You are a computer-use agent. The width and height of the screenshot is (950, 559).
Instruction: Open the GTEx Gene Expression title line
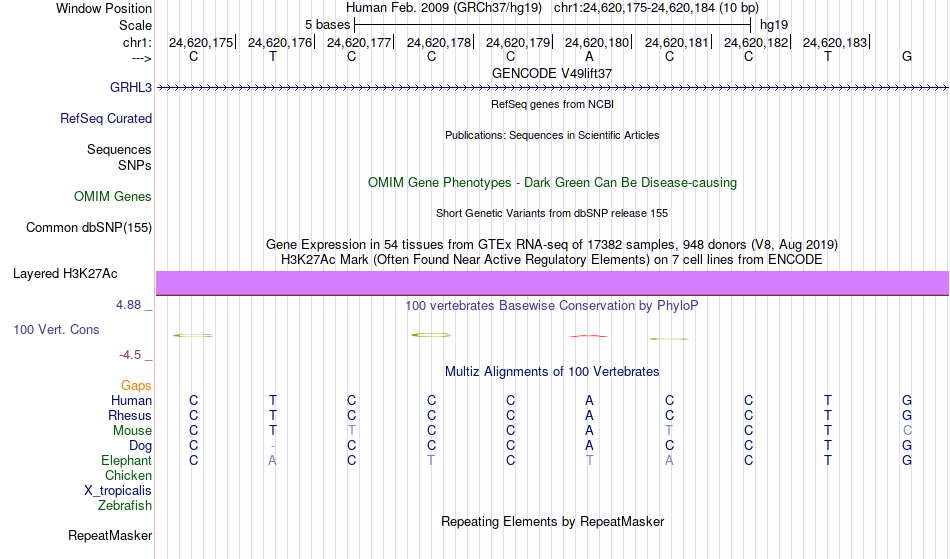tap(552, 245)
